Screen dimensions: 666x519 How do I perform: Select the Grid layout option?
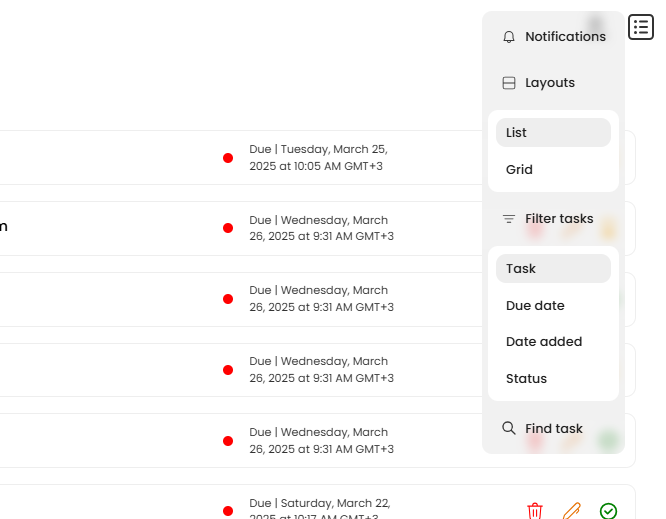tap(553, 169)
